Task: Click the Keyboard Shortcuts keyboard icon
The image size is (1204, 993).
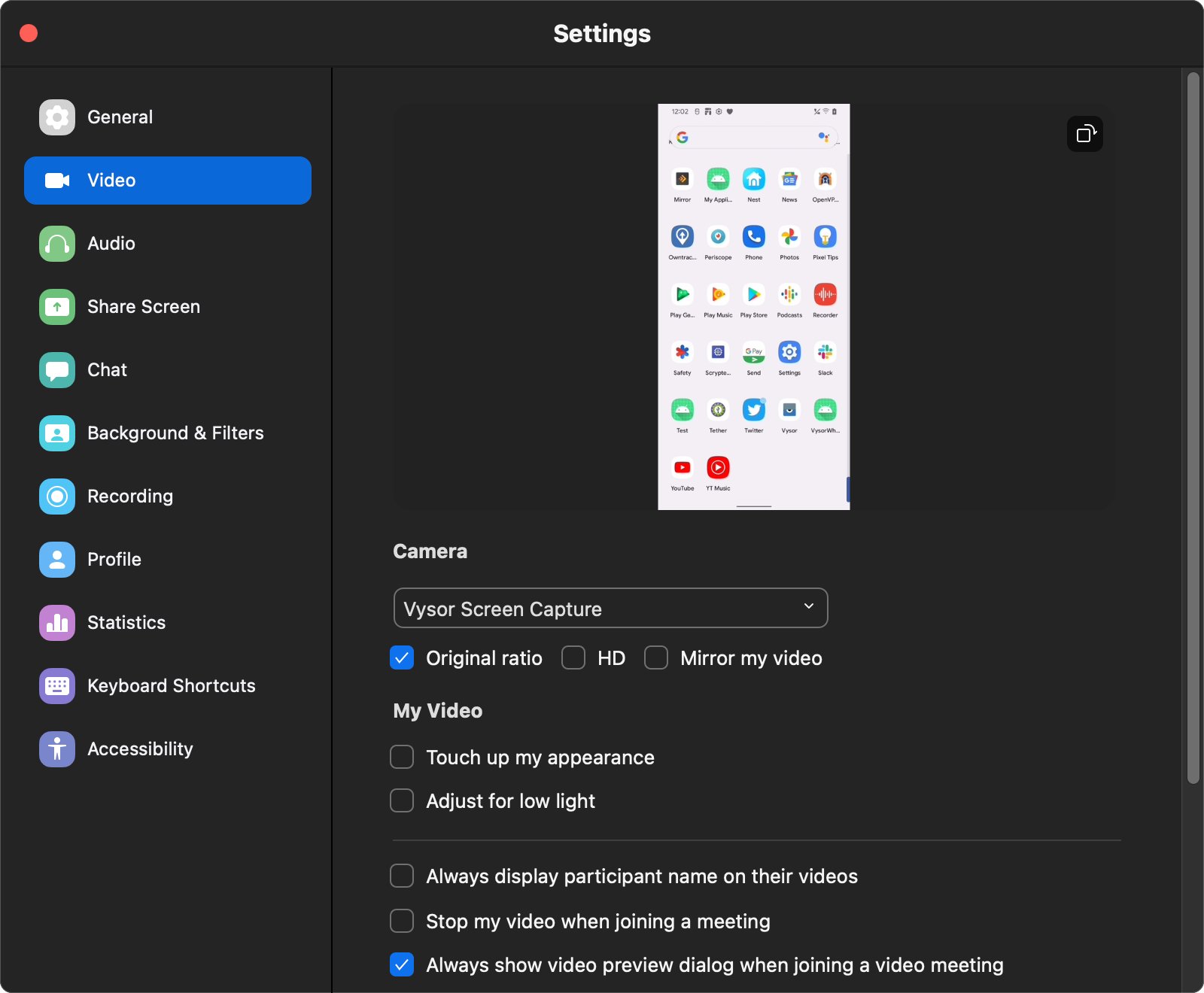Action: (57, 686)
